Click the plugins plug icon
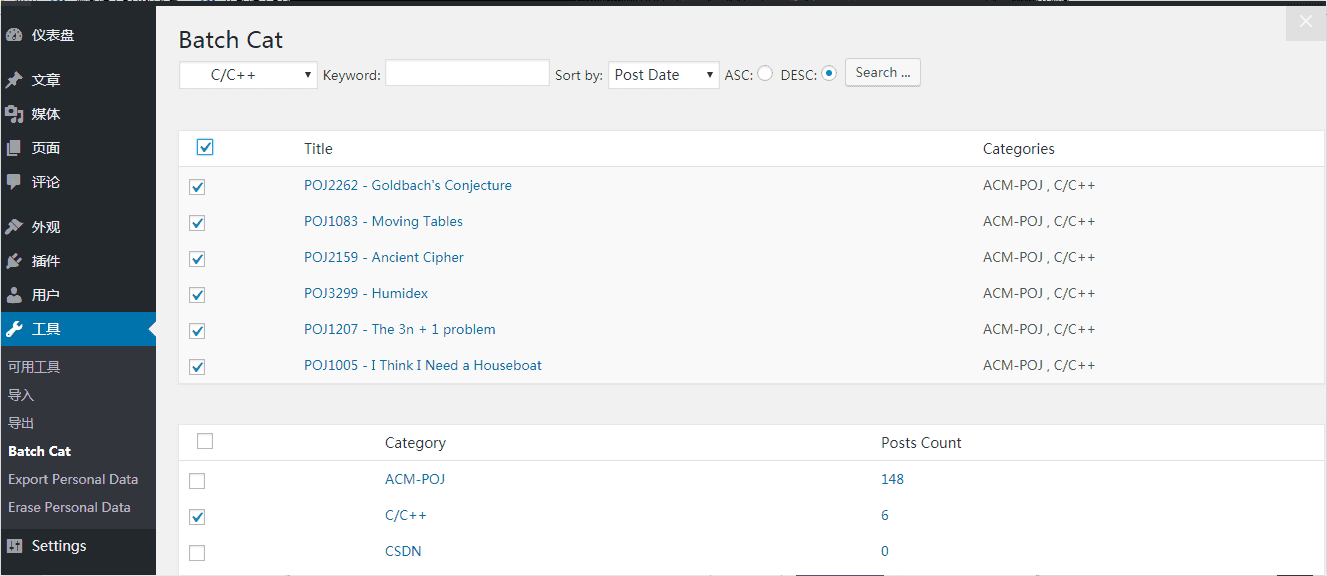 tap(14, 261)
